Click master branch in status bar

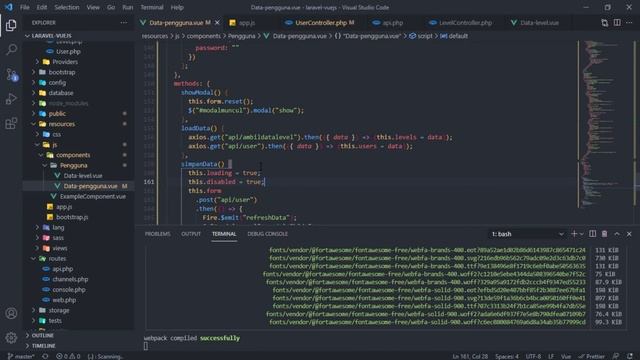click(x=21, y=356)
